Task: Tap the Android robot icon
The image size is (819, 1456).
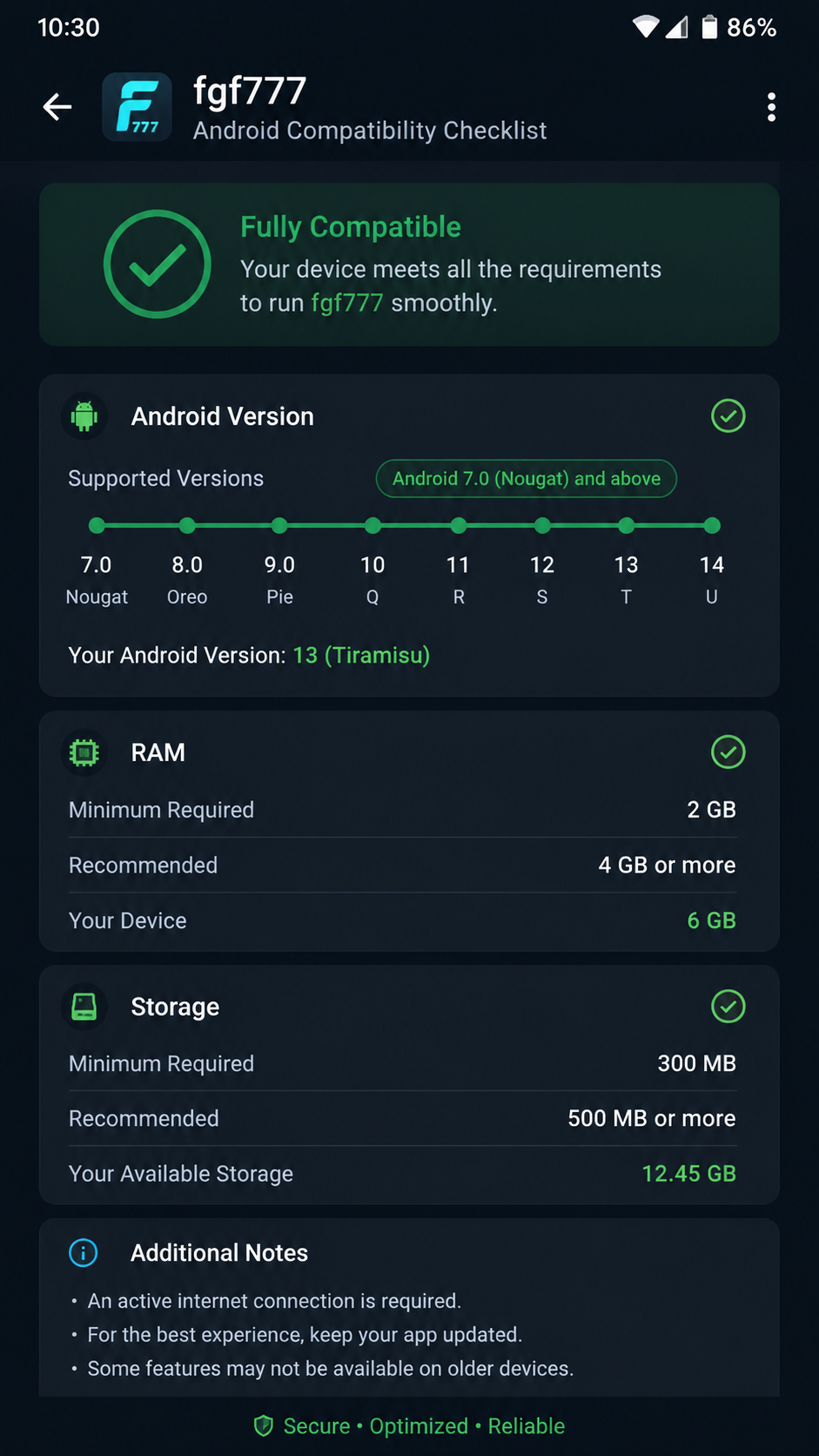Action: (x=84, y=416)
